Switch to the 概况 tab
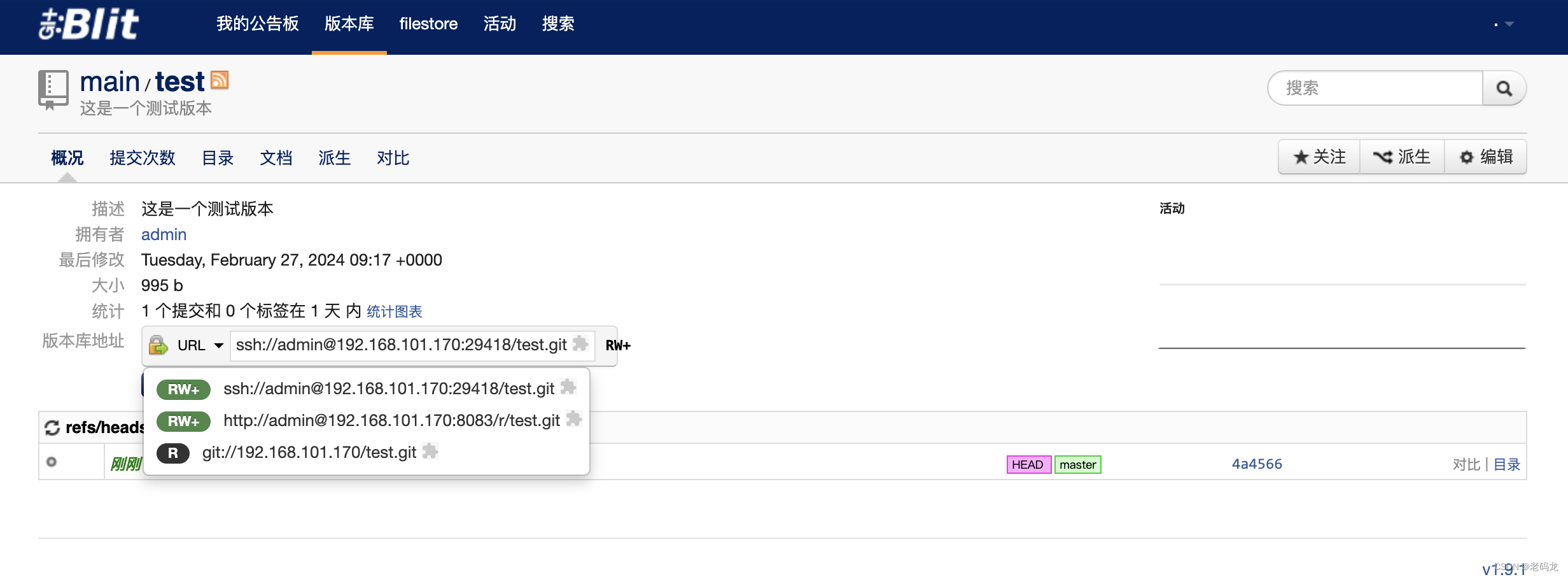 pyautogui.click(x=67, y=158)
